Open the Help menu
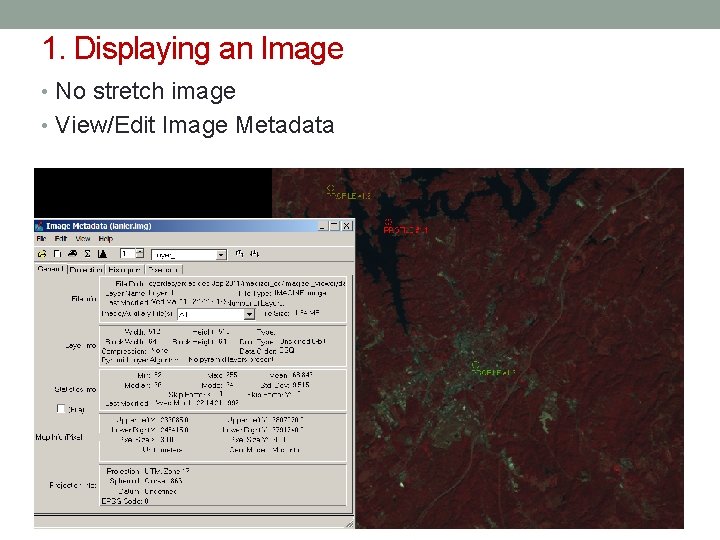This screenshot has height=540, width=720. 105,239
